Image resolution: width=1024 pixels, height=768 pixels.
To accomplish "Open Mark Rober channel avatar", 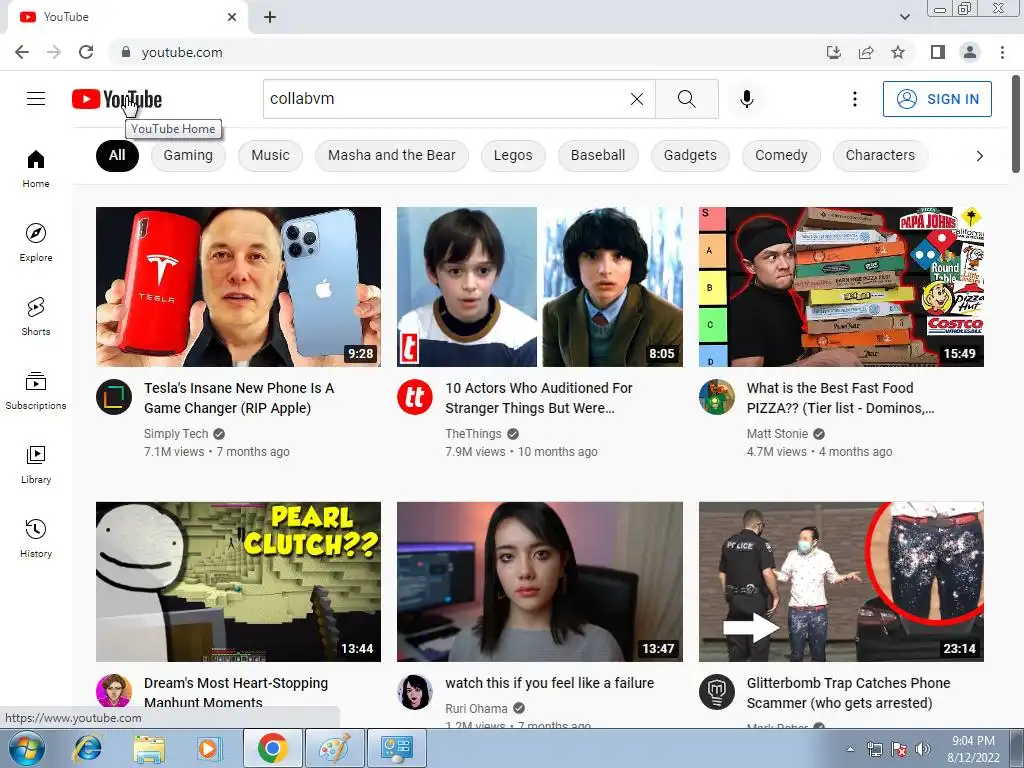I will click(x=716, y=692).
